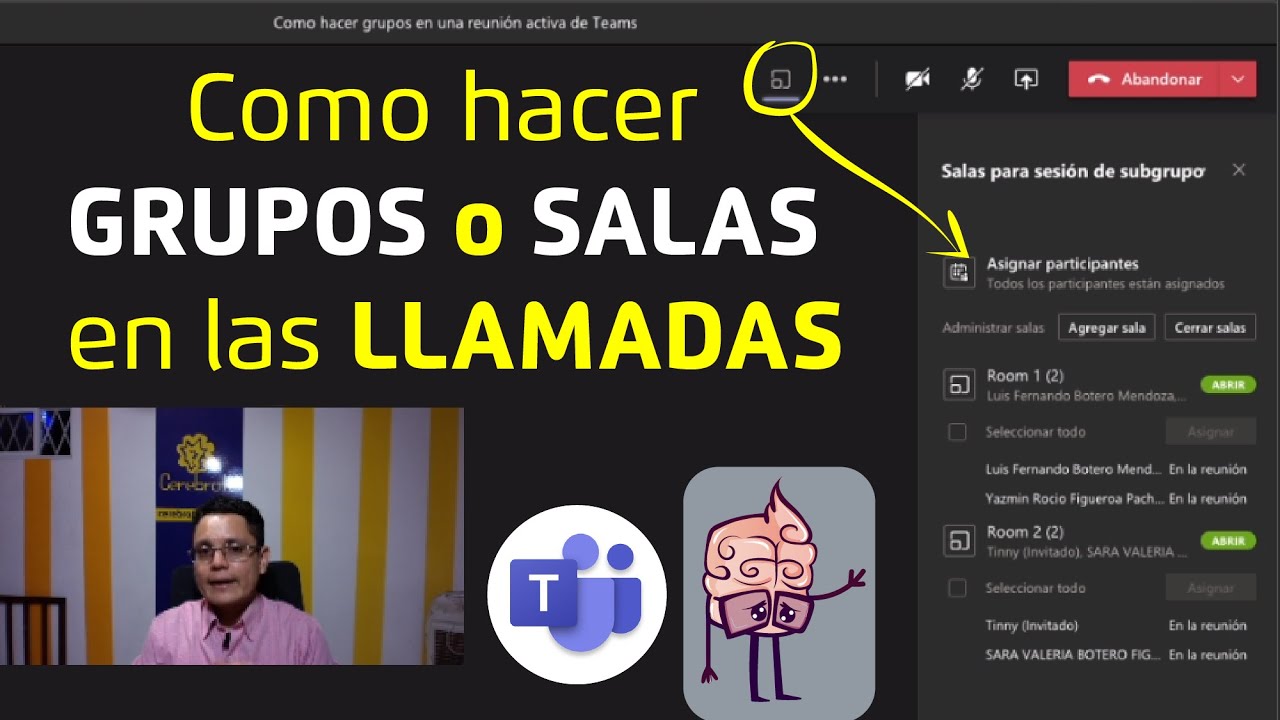Check Seleccionar todo under Room 1

[958, 432]
